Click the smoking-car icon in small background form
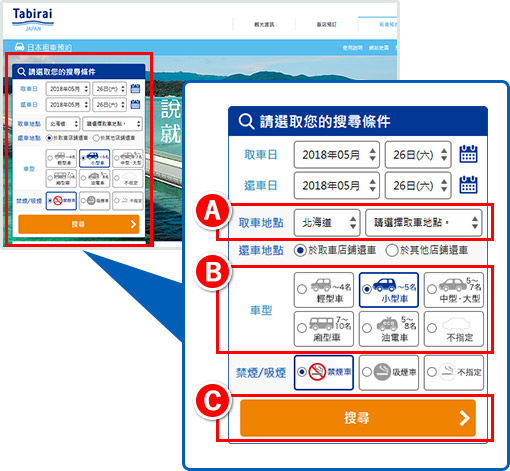This screenshot has height=471, width=510. point(91,201)
